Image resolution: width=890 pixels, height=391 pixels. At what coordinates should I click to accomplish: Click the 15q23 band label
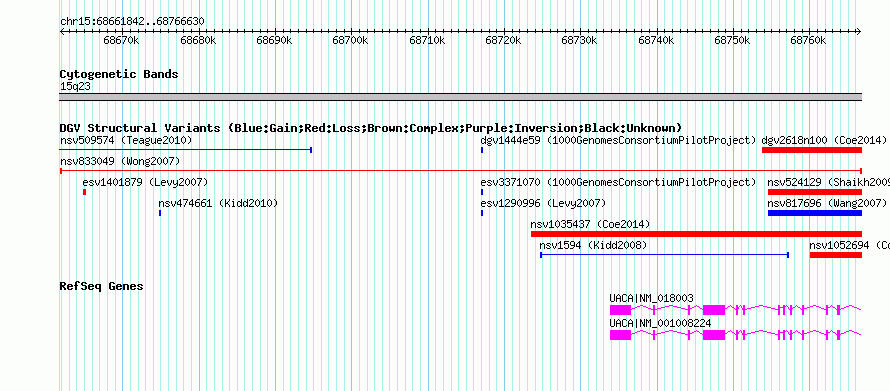pyautogui.click(x=75, y=86)
